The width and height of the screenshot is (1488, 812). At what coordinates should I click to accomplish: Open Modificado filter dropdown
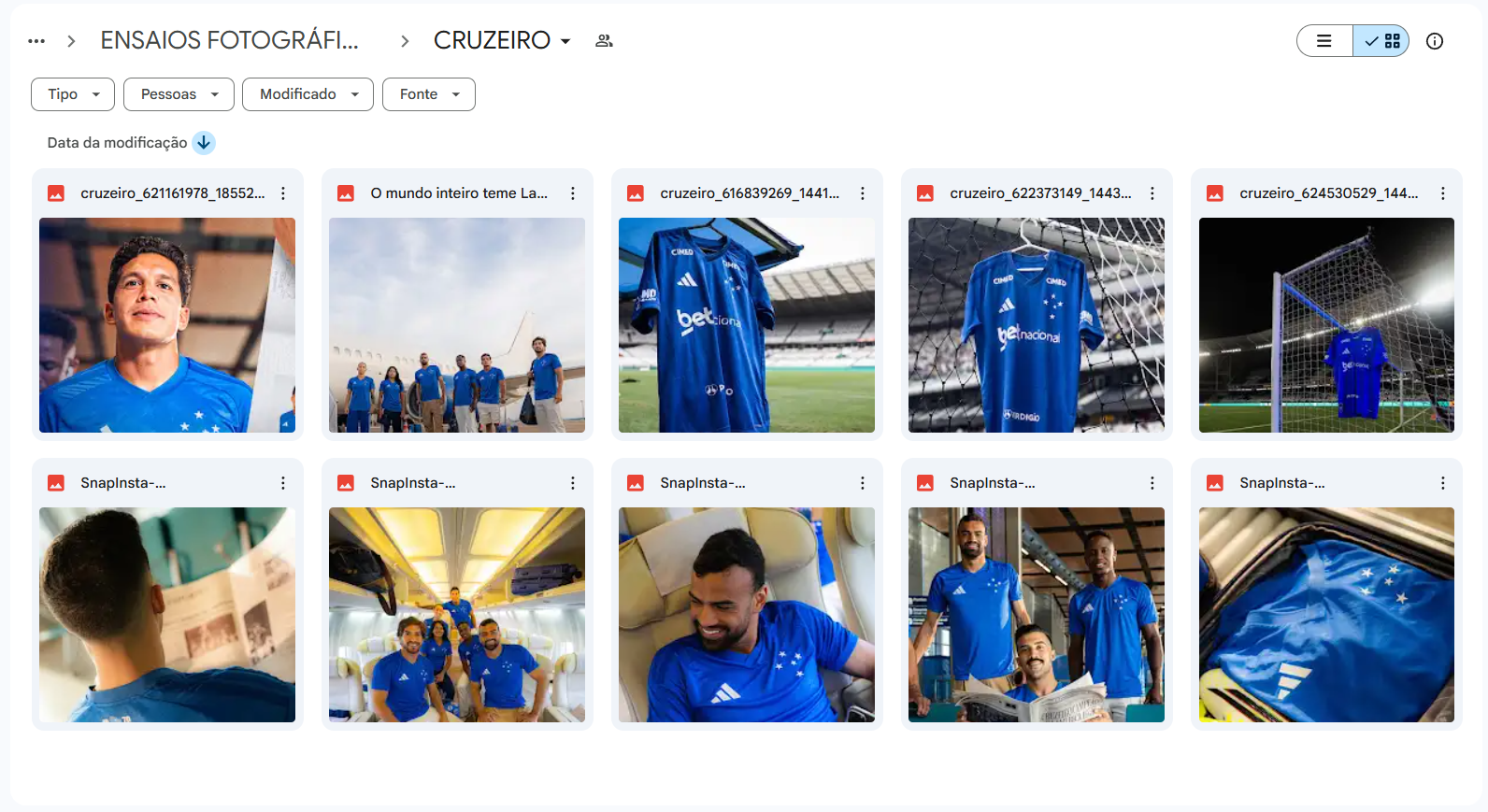click(x=308, y=94)
